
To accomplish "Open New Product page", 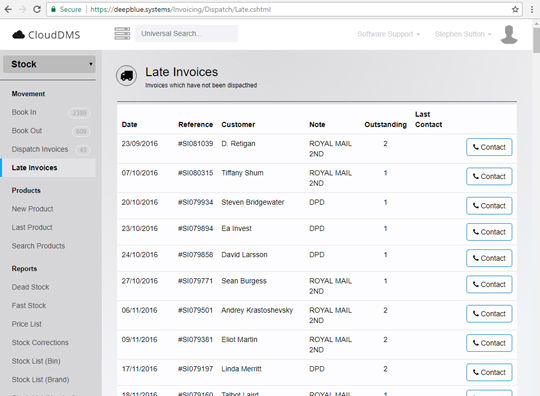I will pyautogui.click(x=32, y=209).
